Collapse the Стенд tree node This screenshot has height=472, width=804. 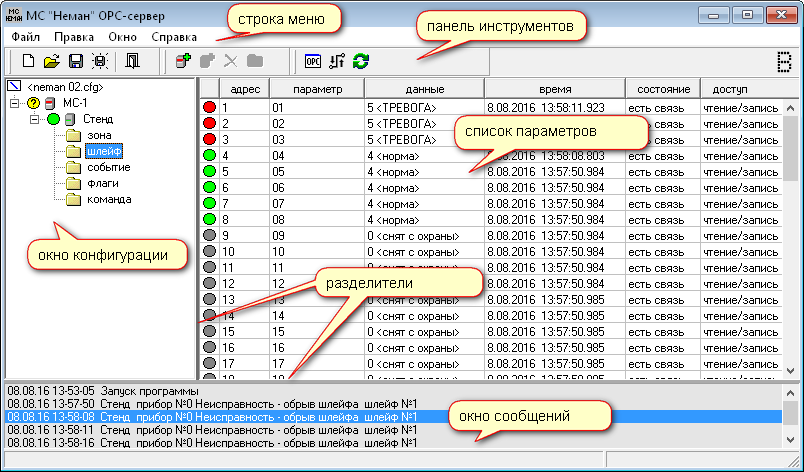(x=35, y=119)
